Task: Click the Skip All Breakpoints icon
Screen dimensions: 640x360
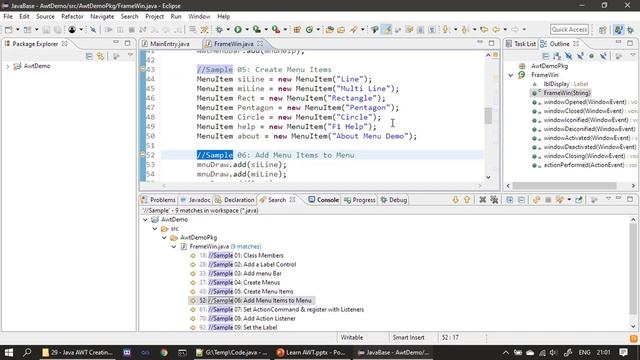Action: (93, 29)
